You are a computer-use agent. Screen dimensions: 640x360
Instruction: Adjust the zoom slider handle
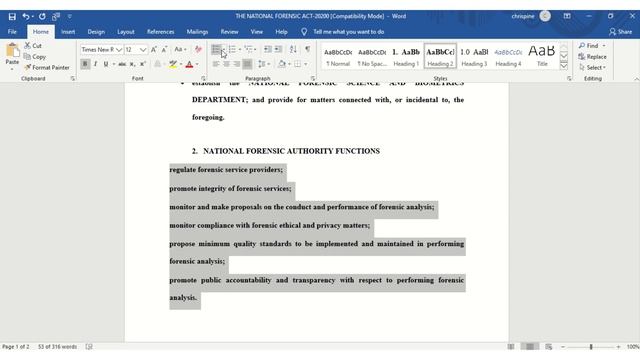[x=591, y=347]
